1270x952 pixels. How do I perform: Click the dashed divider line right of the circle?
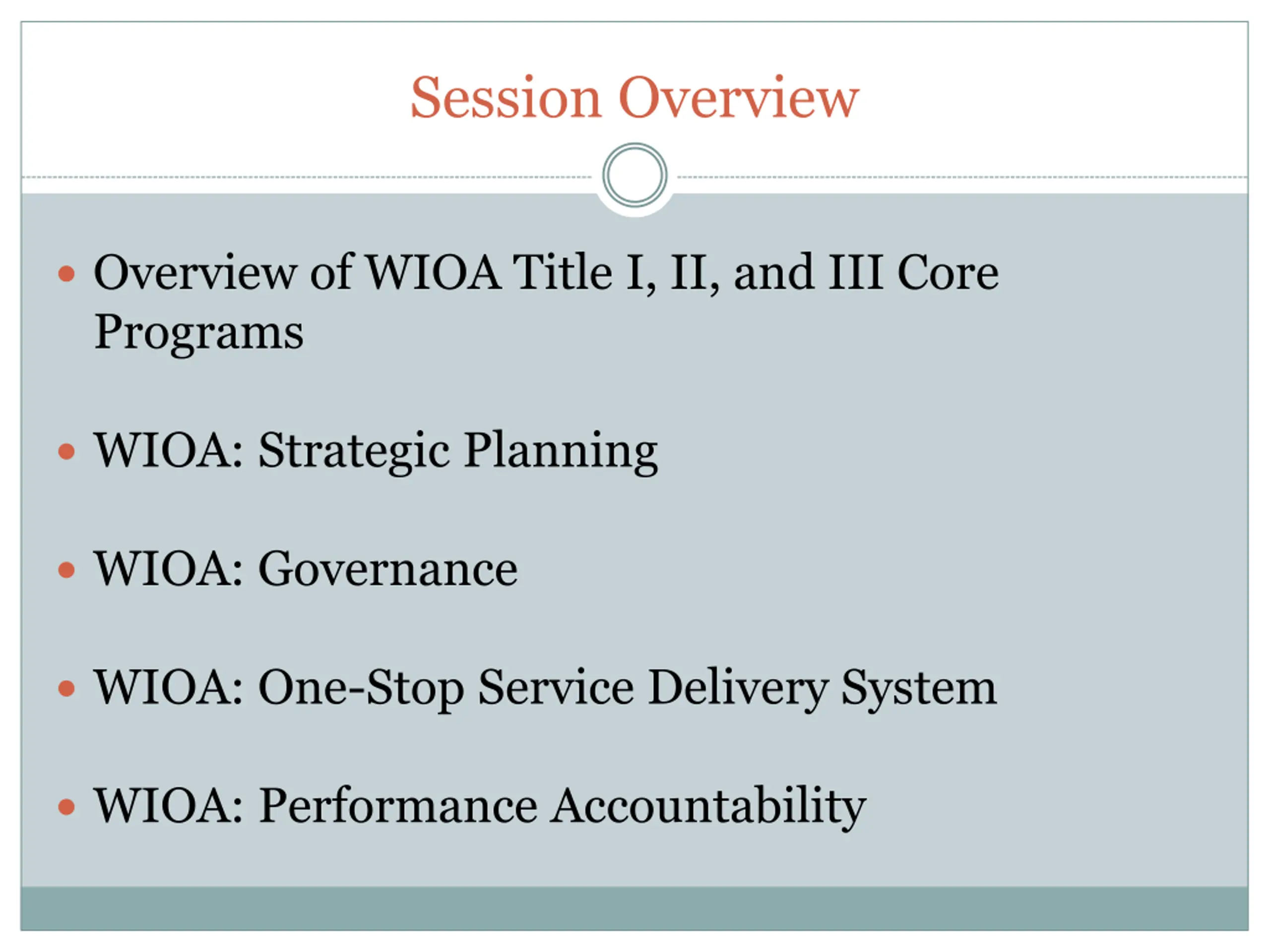pyautogui.click(x=962, y=178)
